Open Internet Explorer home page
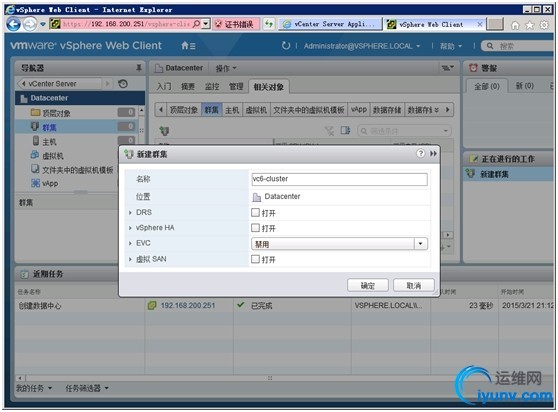558x412 pixels. coord(515,25)
